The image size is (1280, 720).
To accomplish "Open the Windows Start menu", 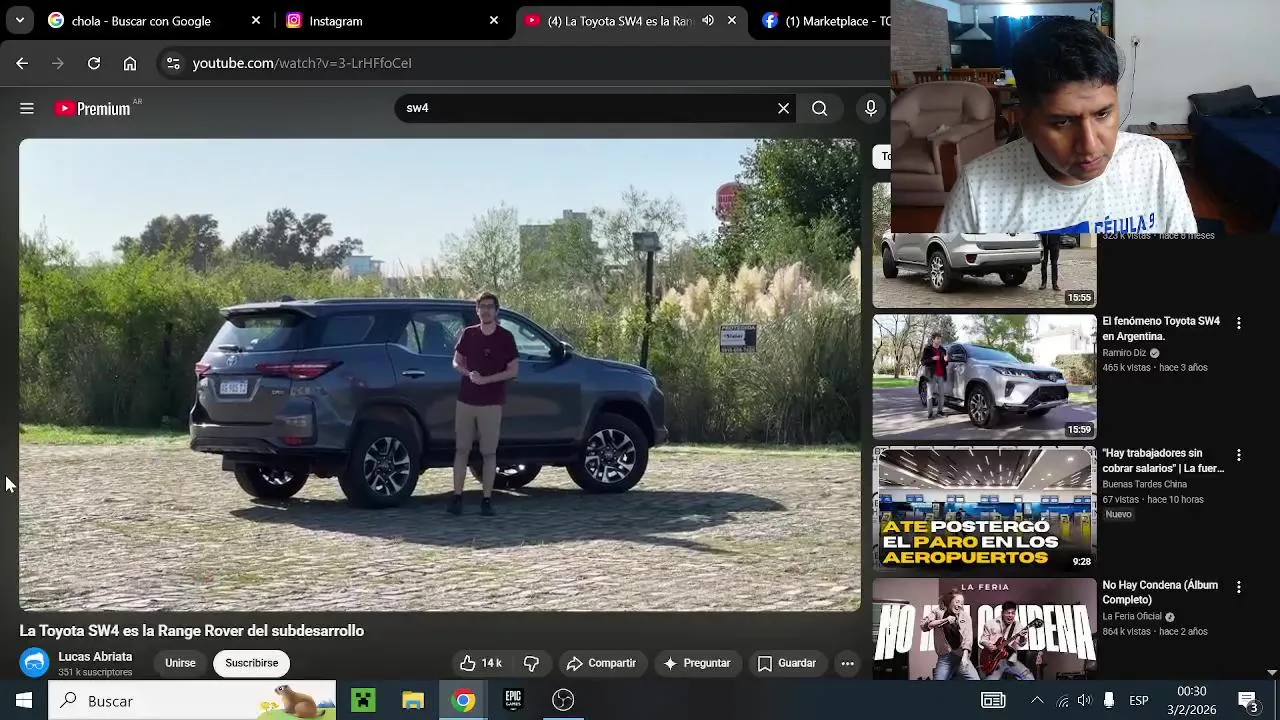I will click(x=24, y=700).
